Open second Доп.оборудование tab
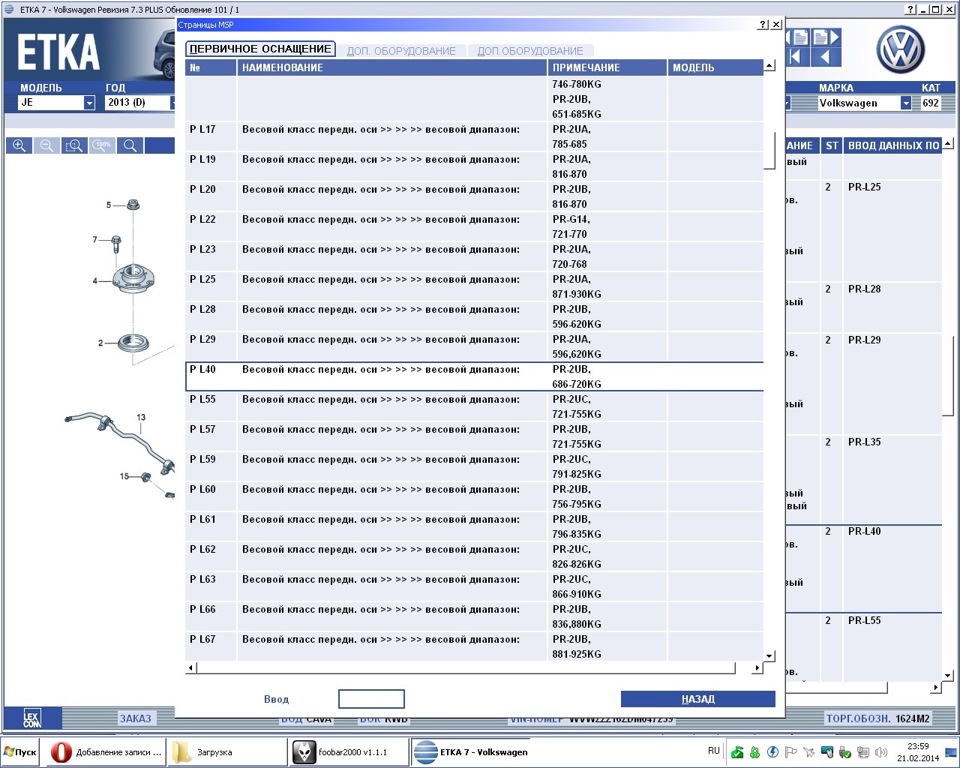 point(530,51)
